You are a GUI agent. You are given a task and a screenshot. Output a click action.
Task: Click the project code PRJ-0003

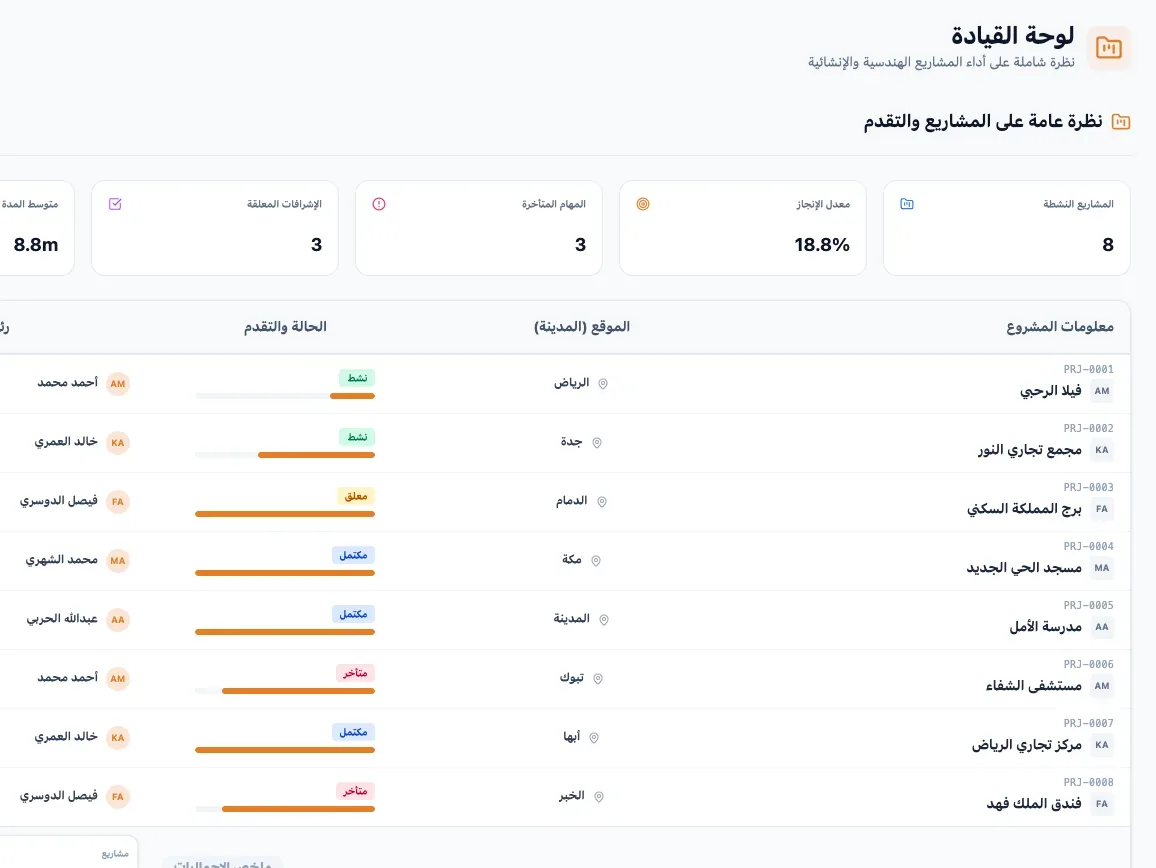pos(1088,487)
